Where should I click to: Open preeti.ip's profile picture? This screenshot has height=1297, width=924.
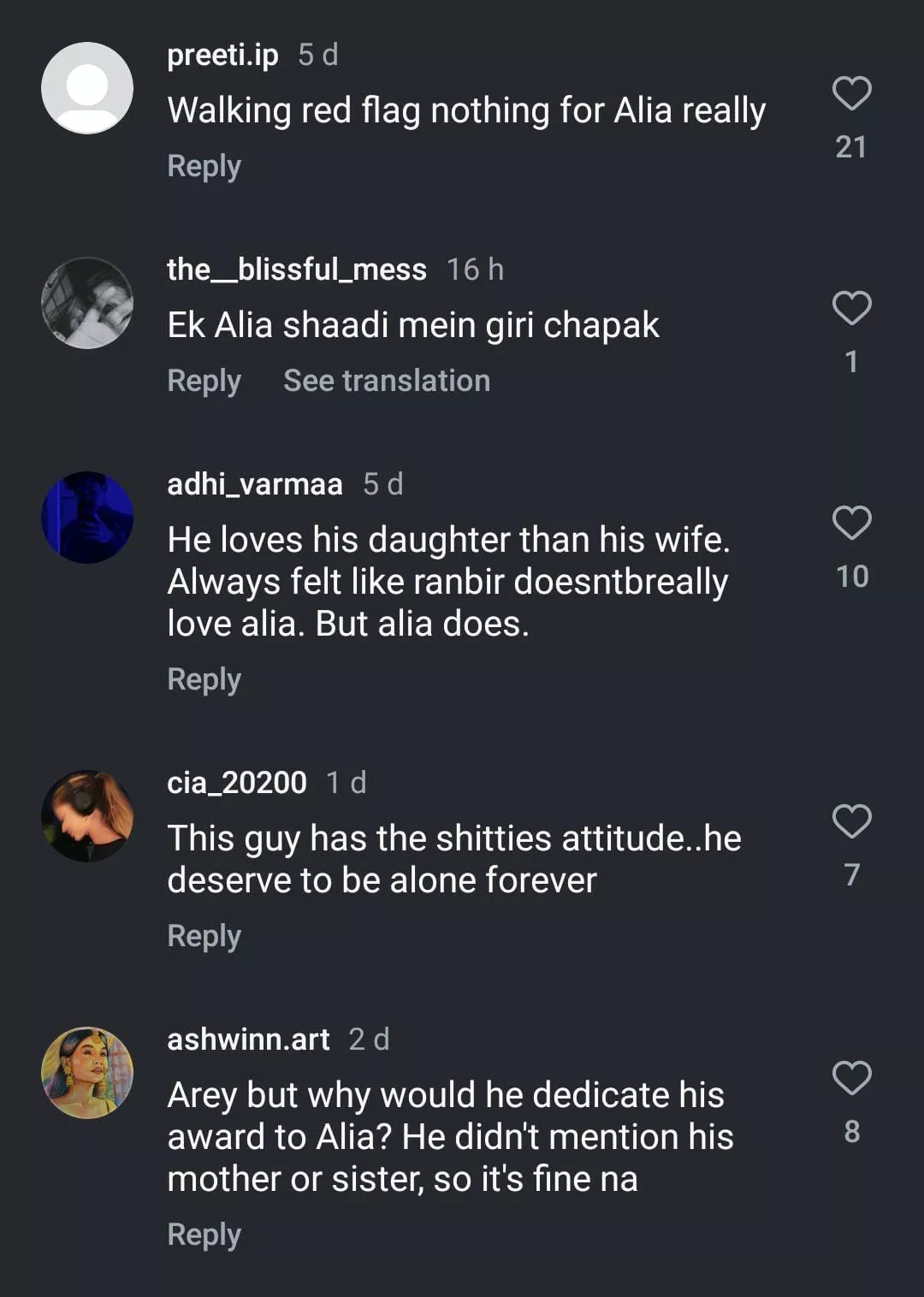coord(87,88)
